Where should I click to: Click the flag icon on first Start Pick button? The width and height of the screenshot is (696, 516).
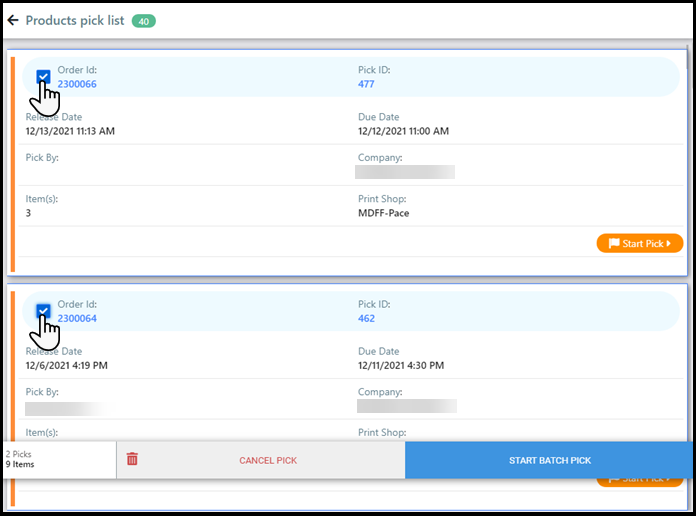[612, 243]
